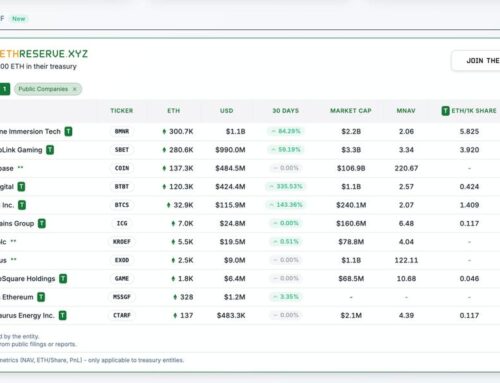Click the COIN ticker pill
Viewport: 500px width, 383px height.
click(x=122, y=168)
